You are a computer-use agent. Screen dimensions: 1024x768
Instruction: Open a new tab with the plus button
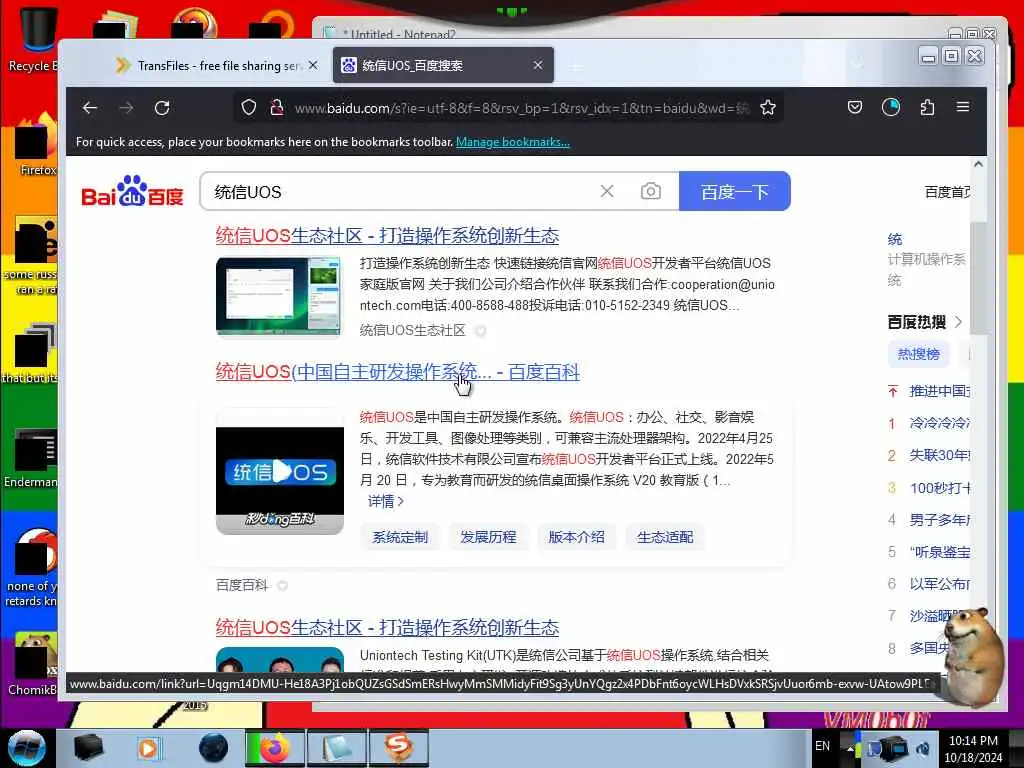pyautogui.click(x=575, y=66)
